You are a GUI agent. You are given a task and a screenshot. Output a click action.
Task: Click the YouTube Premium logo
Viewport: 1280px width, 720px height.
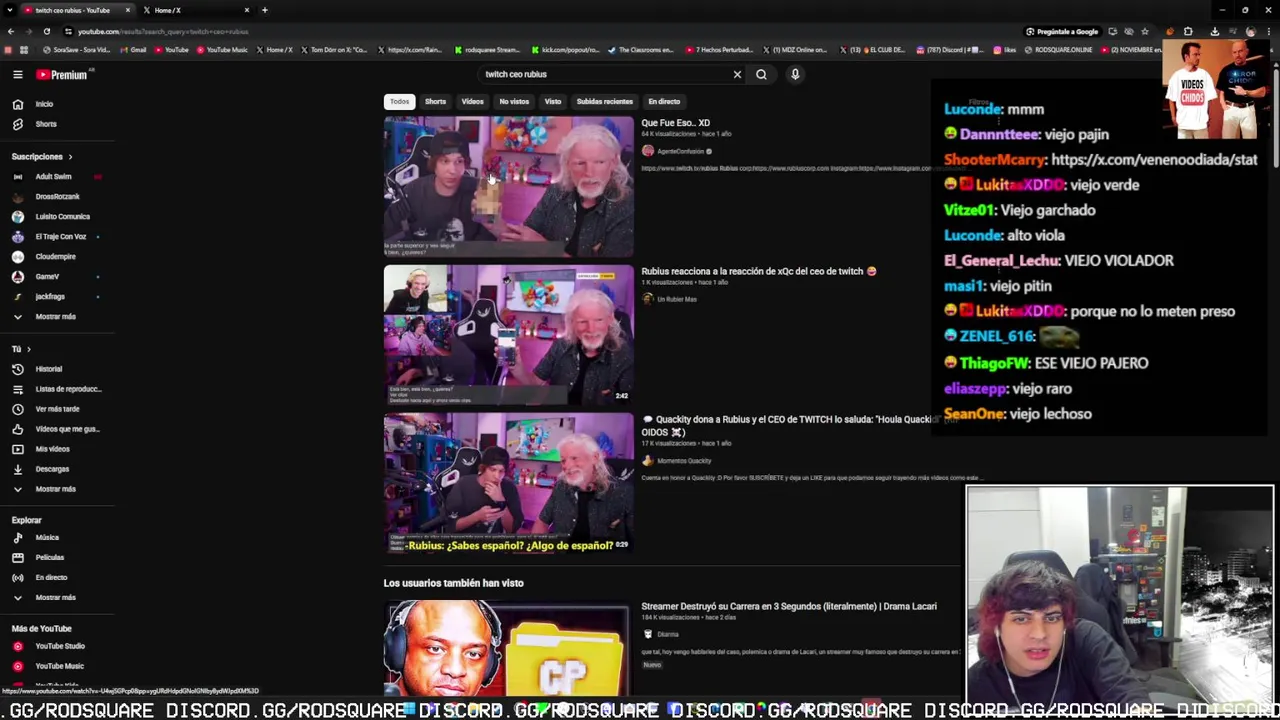click(x=63, y=74)
